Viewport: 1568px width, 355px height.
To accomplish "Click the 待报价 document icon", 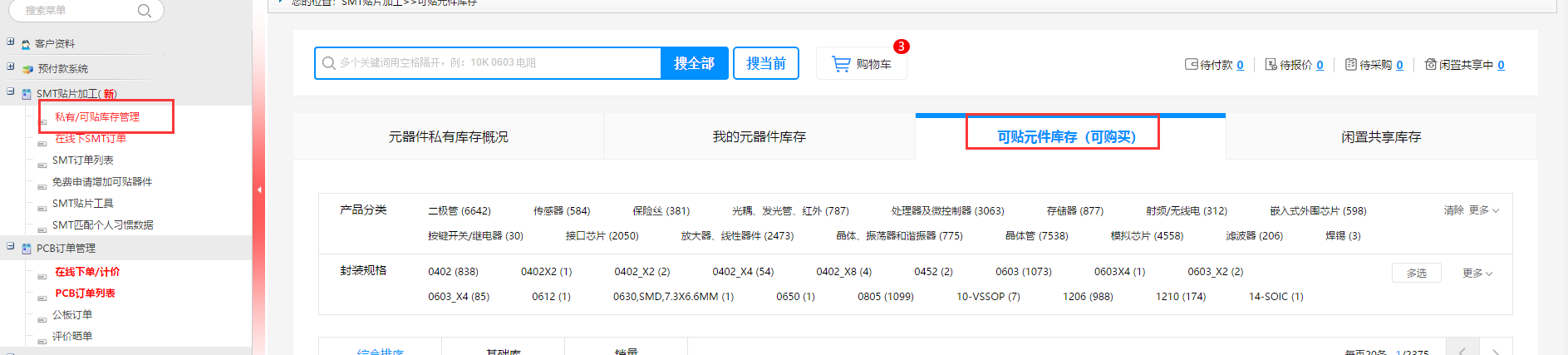I will click(x=1271, y=64).
